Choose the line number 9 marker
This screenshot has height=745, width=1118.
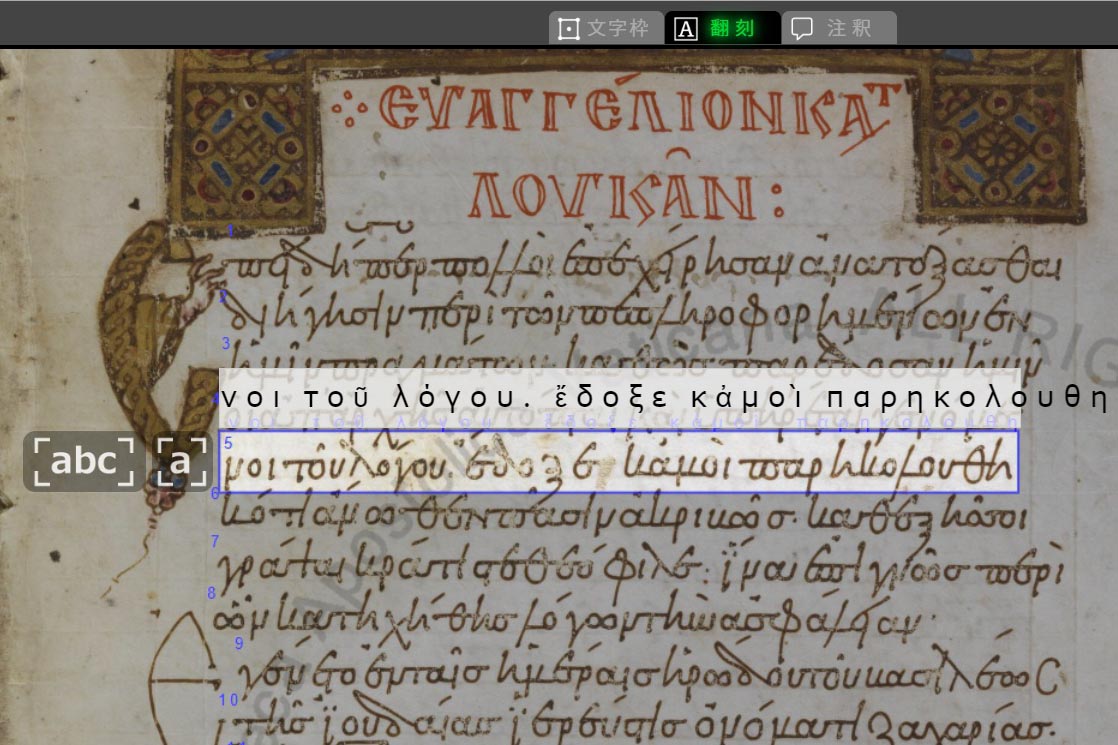coord(239,643)
